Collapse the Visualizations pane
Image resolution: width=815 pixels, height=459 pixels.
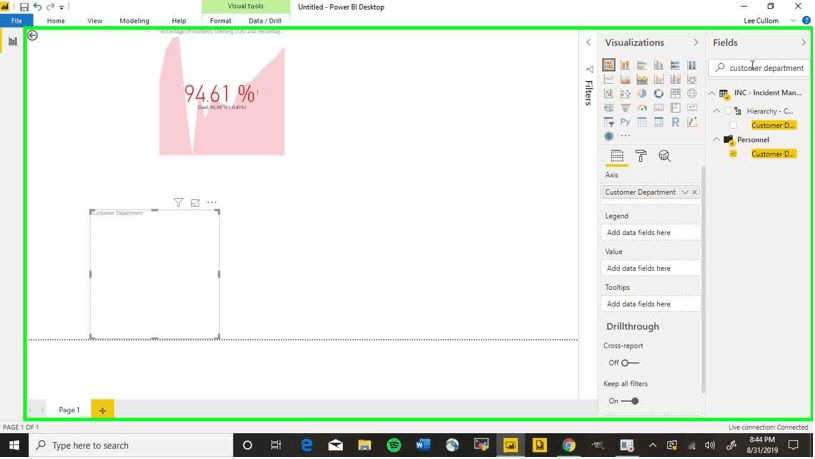coord(696,43)
